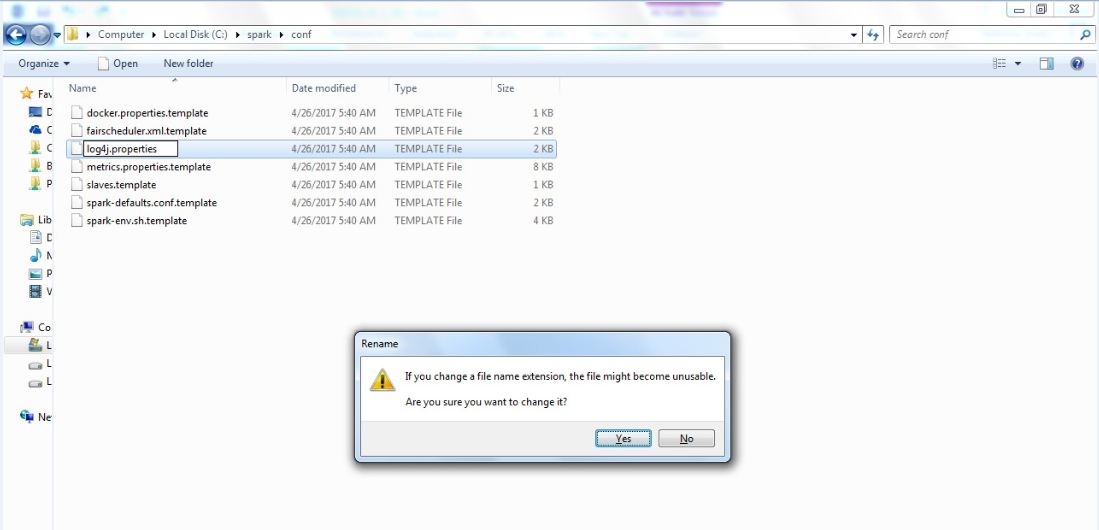Click Yes in the Rename dialog

click(x=623, y=438)
